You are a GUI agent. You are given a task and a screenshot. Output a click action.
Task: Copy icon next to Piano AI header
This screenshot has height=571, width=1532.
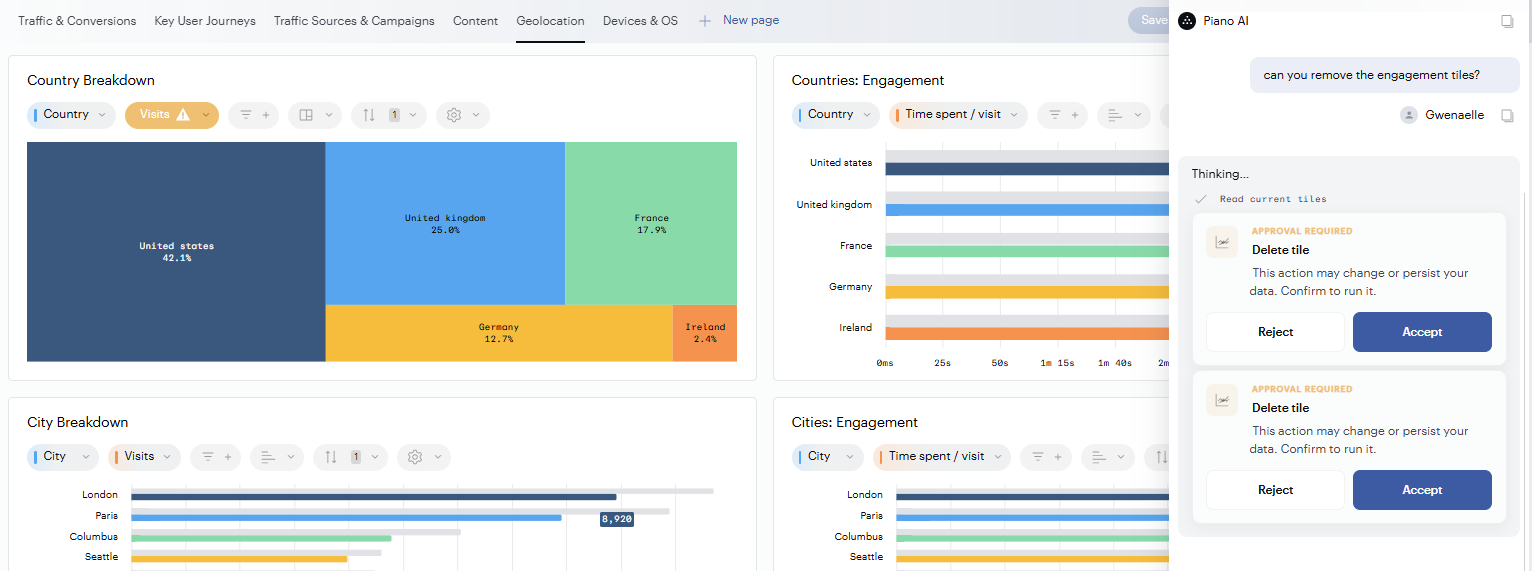(1507, 21)
